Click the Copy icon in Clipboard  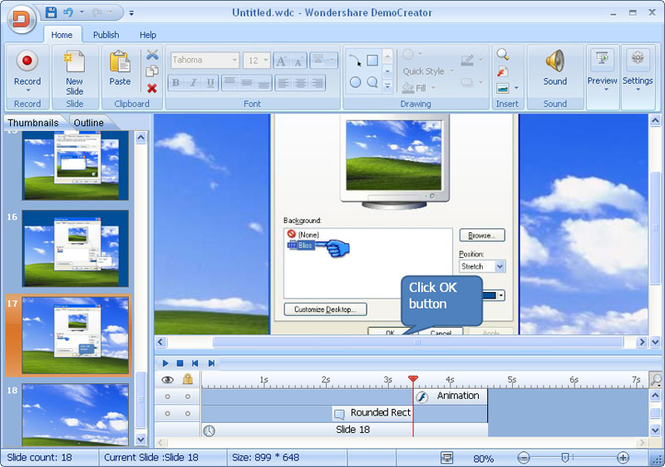152,71
